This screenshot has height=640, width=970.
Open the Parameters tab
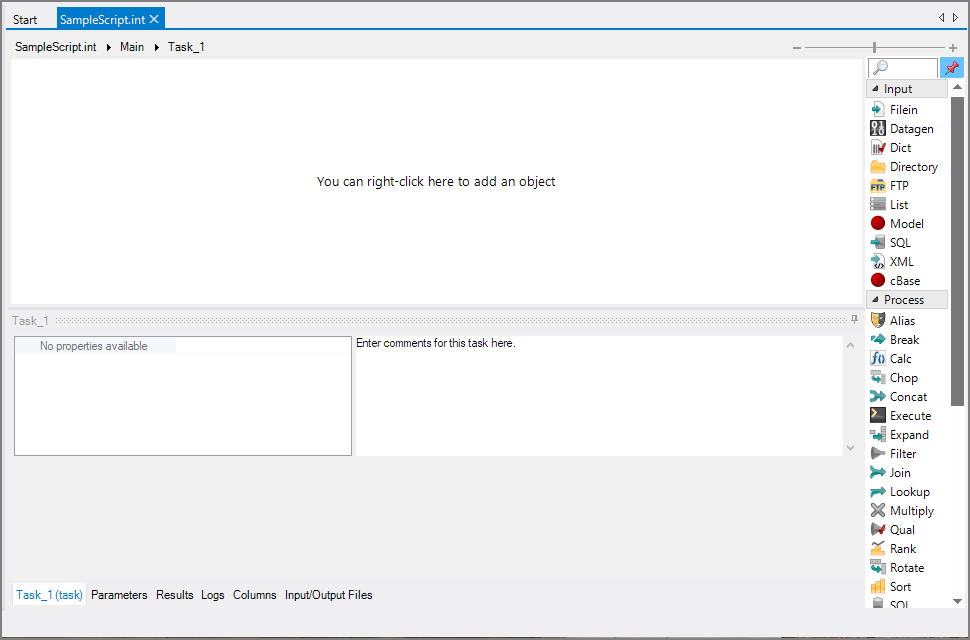[x=119, y=595]
